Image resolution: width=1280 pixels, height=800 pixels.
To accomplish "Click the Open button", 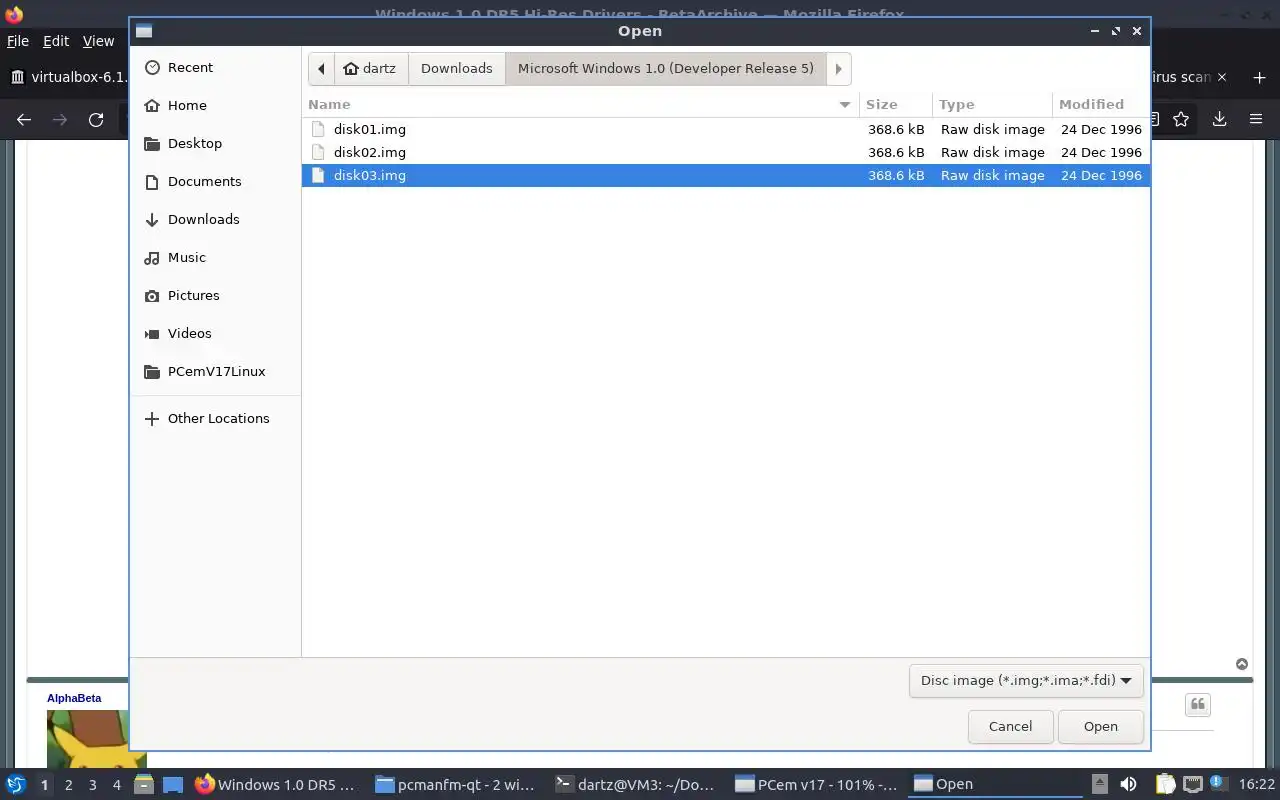I will (1100, 726).
